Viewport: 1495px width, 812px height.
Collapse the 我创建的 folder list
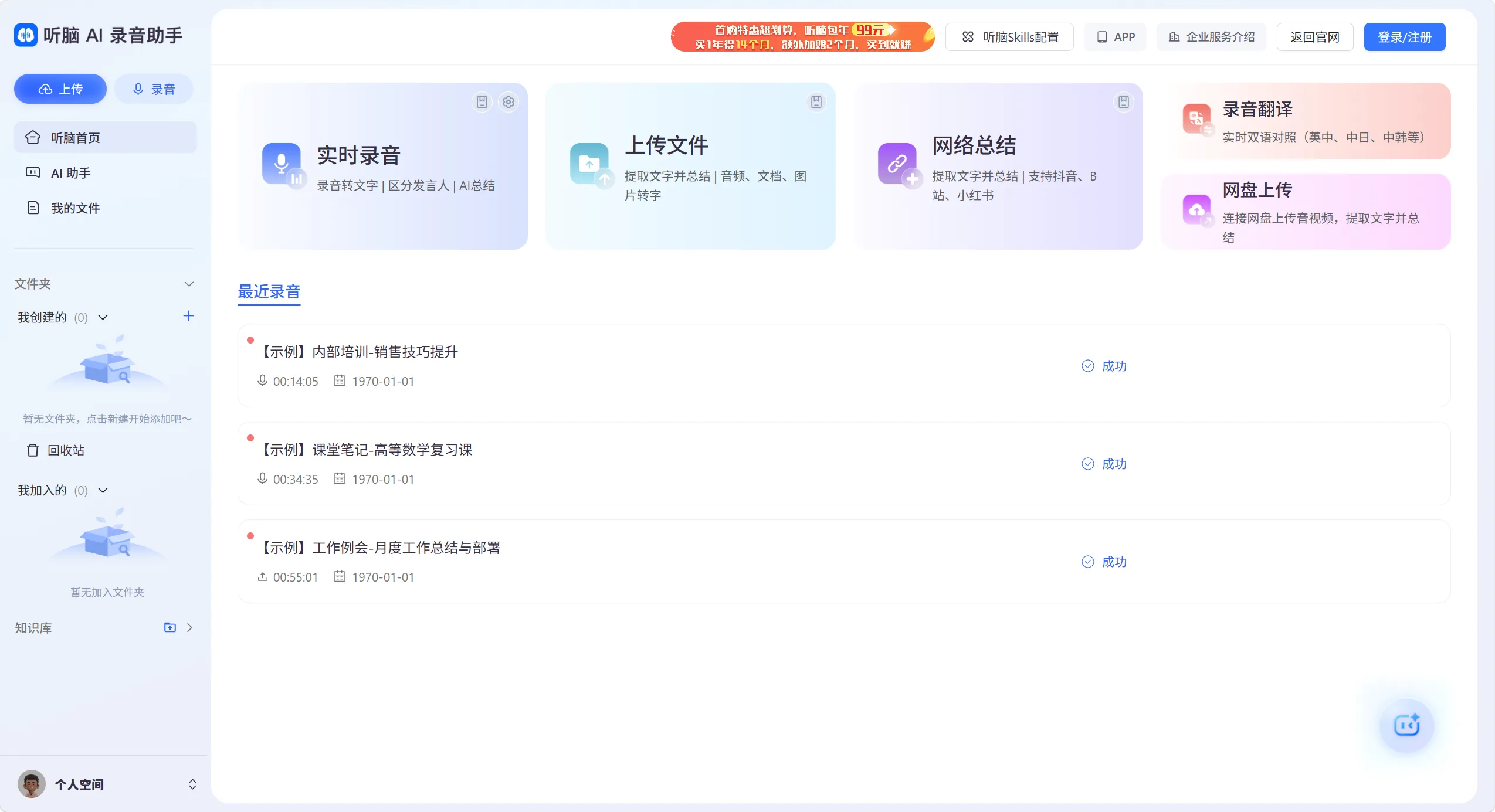pos(103,317)
